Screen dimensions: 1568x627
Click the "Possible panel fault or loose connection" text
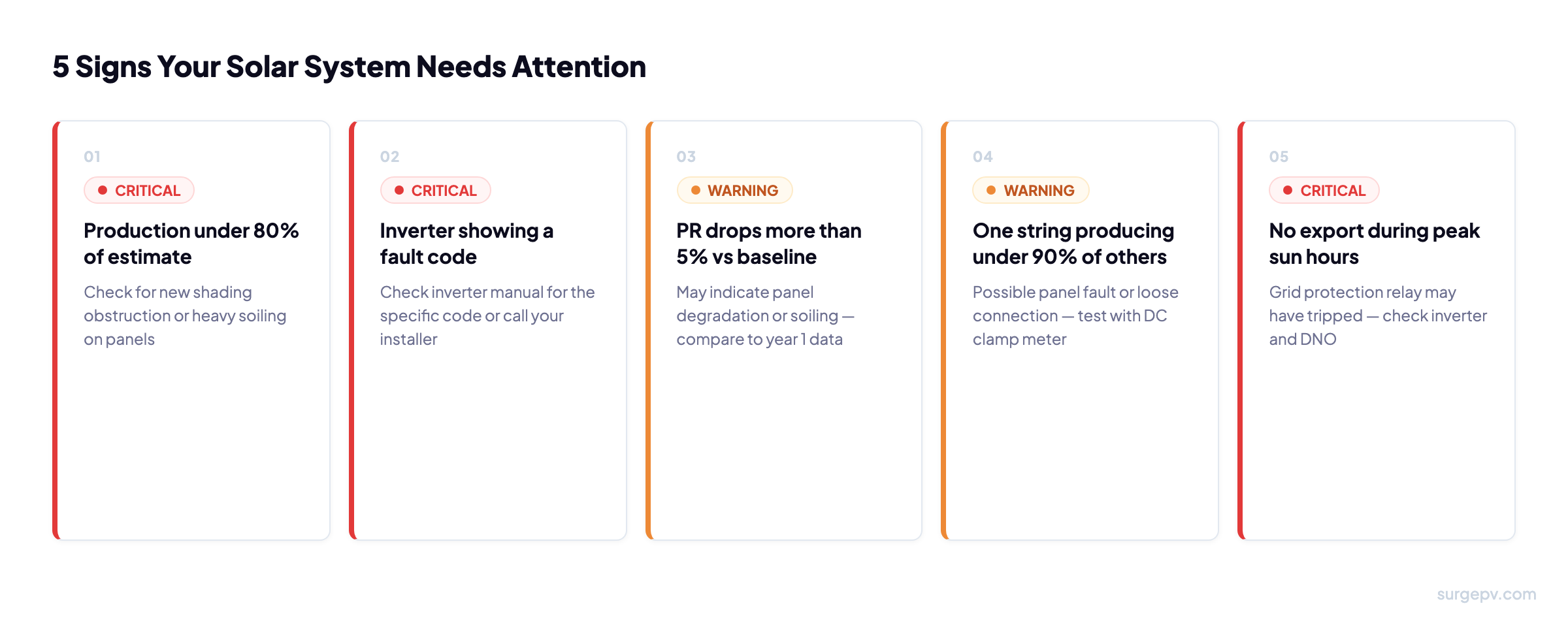pyautogui.click(x=1075, y=315)
